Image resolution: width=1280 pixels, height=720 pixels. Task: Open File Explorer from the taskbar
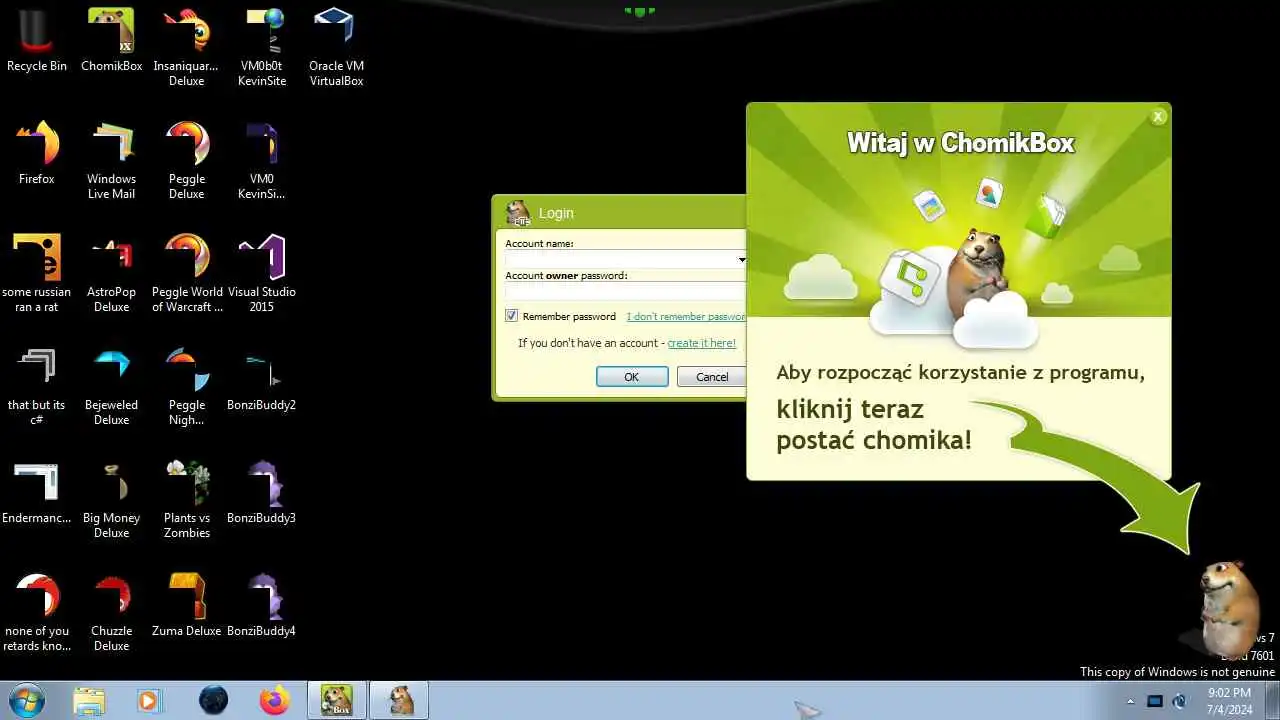(89, 701)
